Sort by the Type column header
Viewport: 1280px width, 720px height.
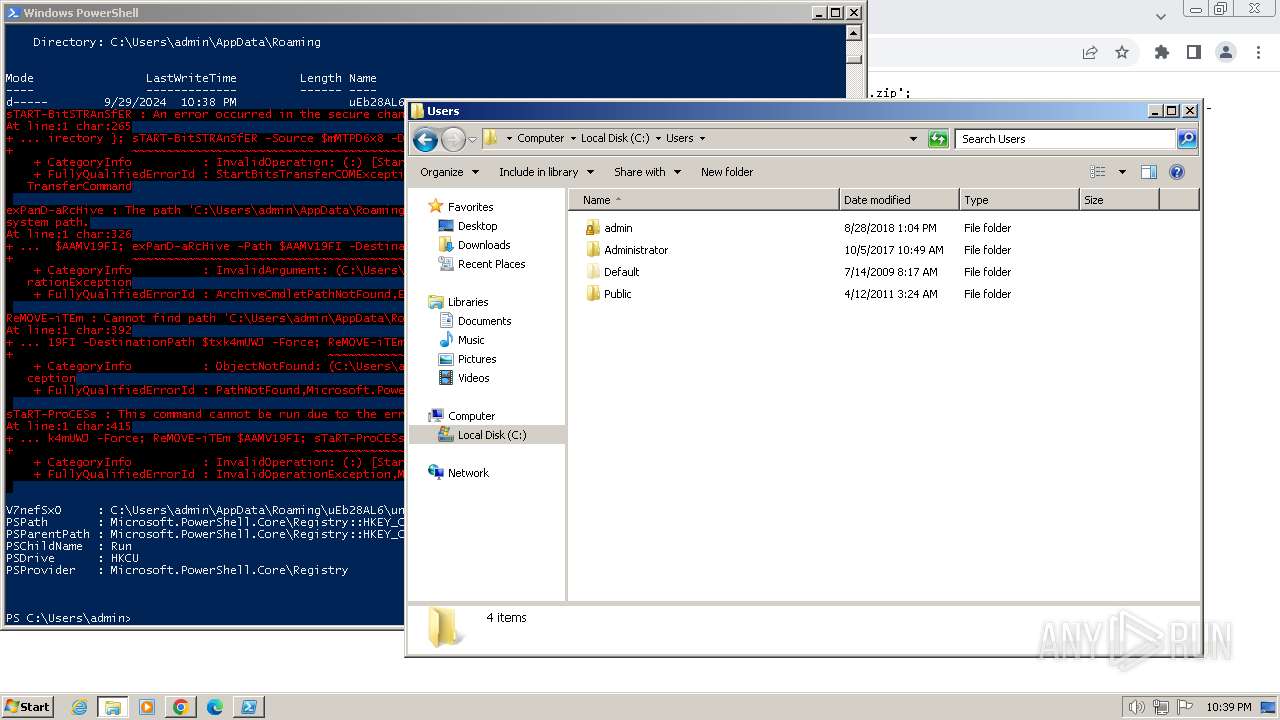[1019, 200]
